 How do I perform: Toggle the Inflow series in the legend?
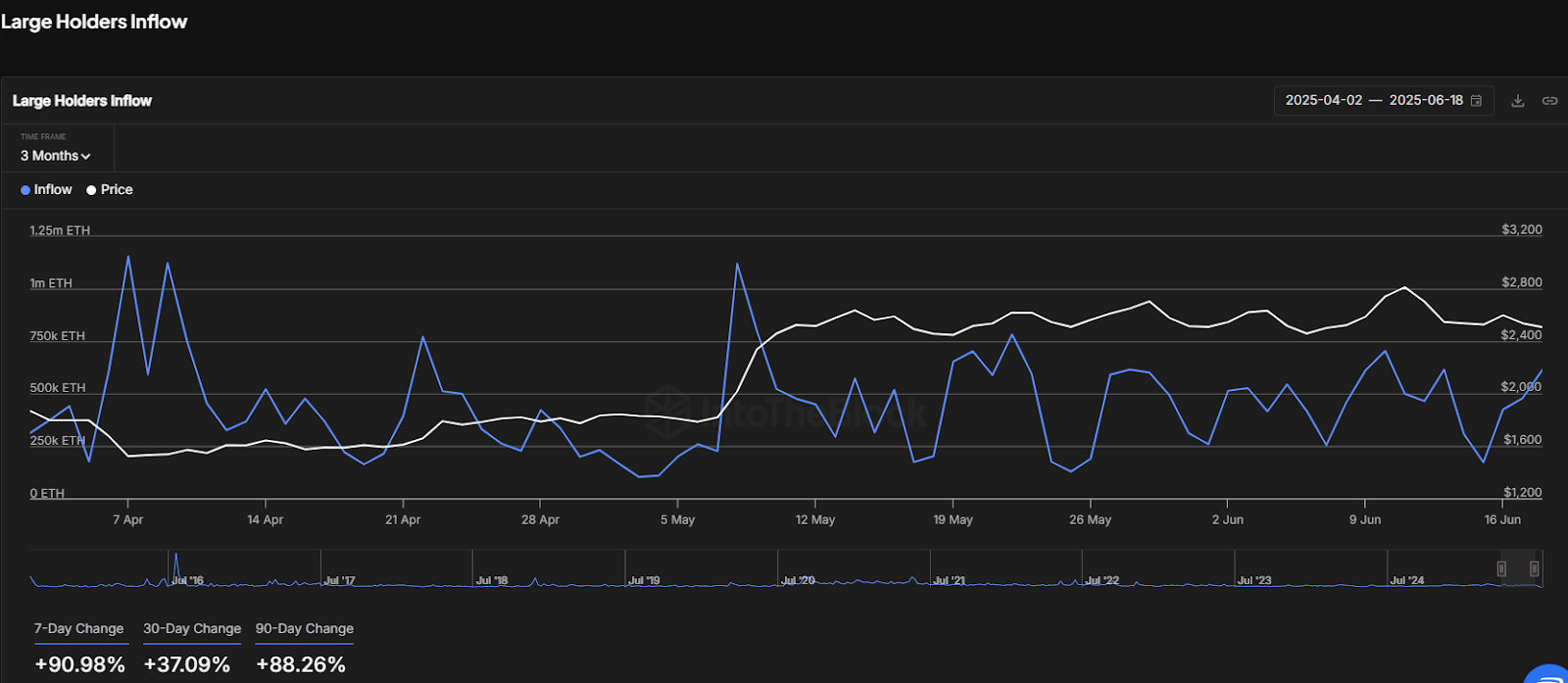46,190
